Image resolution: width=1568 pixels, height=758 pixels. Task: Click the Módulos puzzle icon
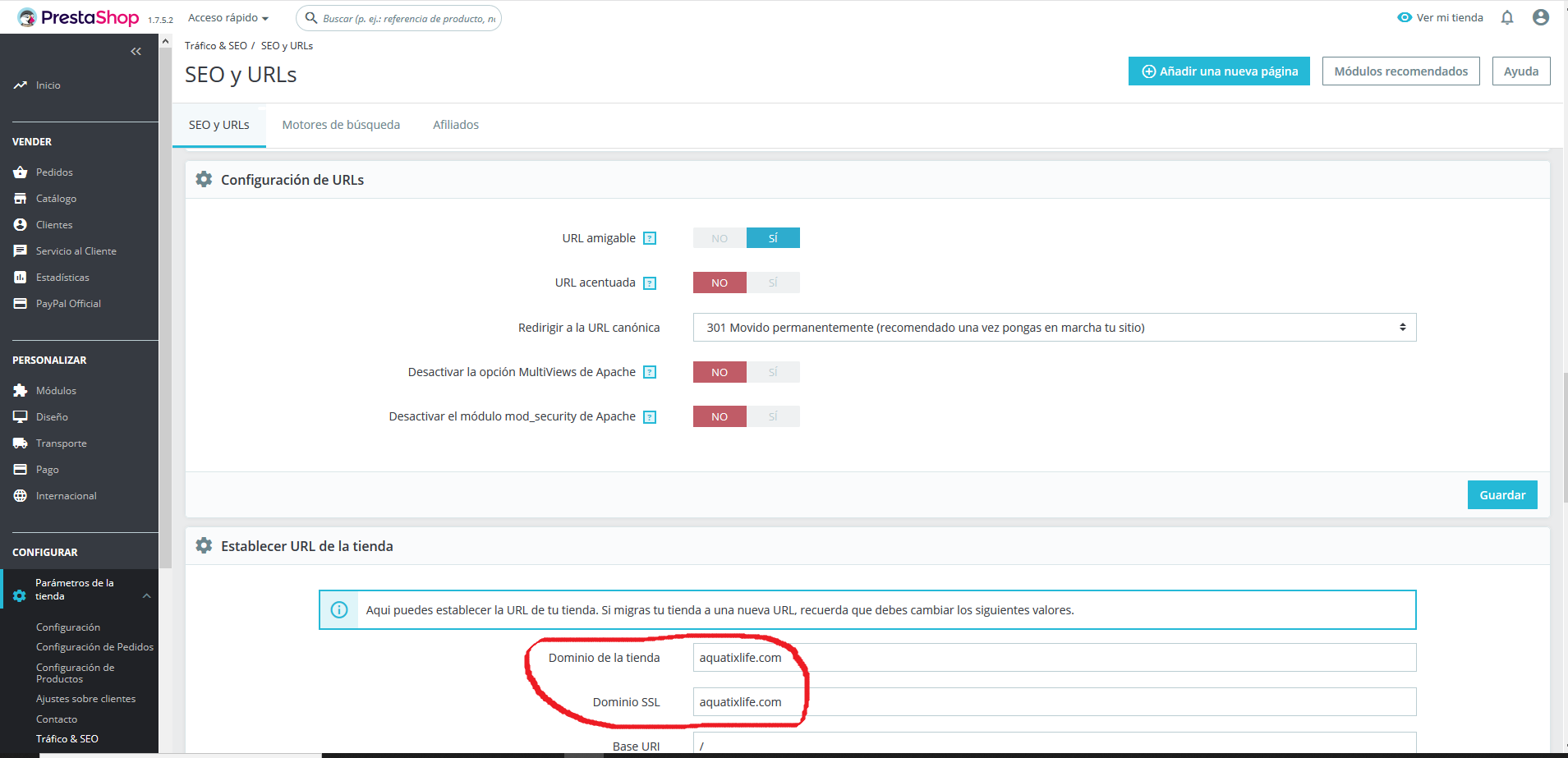(21, 390)
